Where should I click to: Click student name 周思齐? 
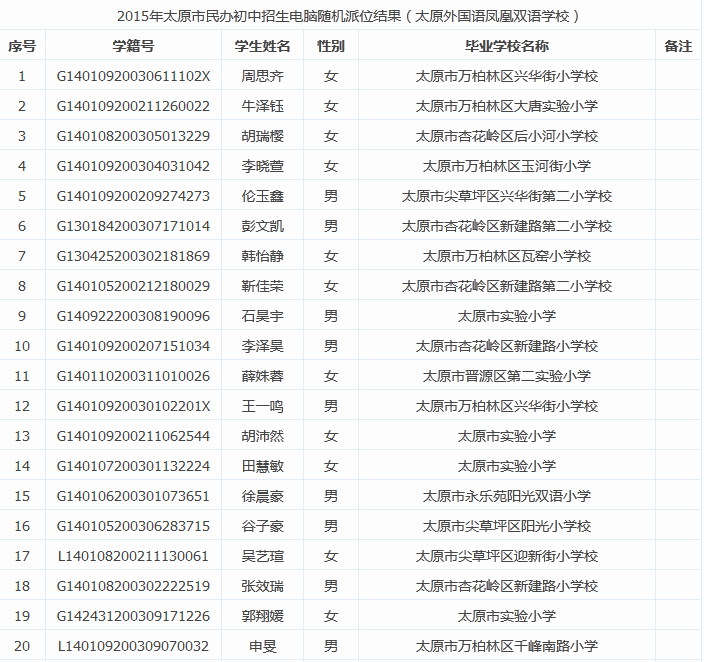262,76
